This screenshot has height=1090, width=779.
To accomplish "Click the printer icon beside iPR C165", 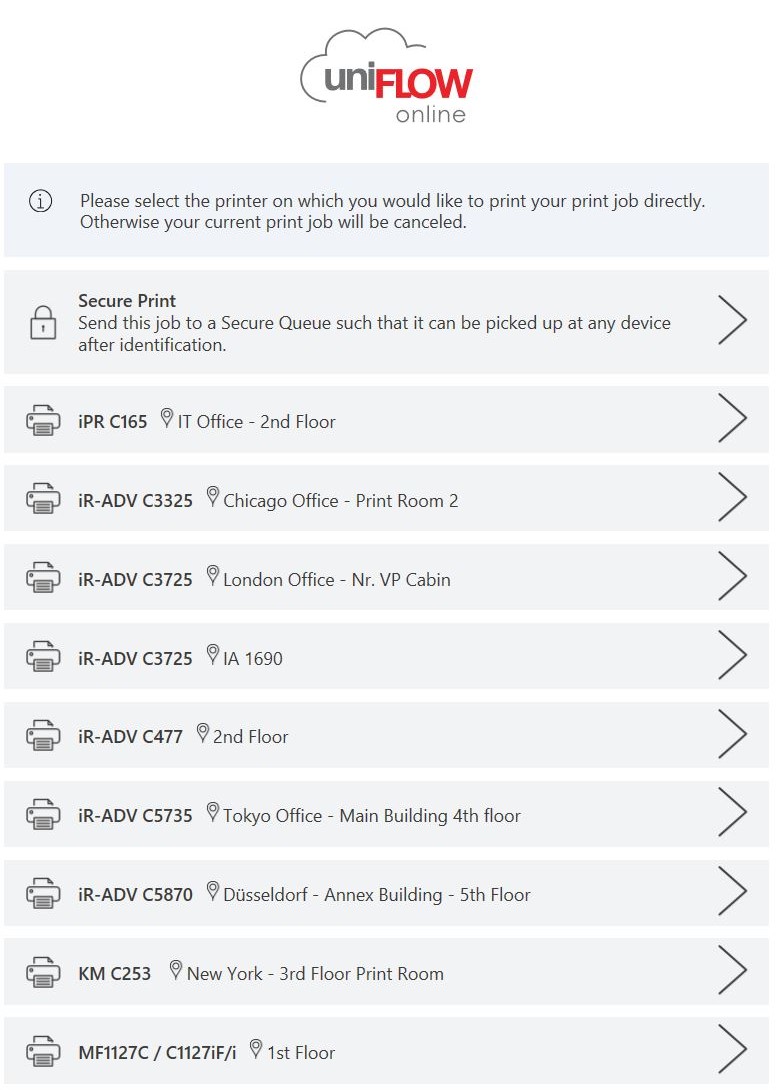I will click(43, 421).
